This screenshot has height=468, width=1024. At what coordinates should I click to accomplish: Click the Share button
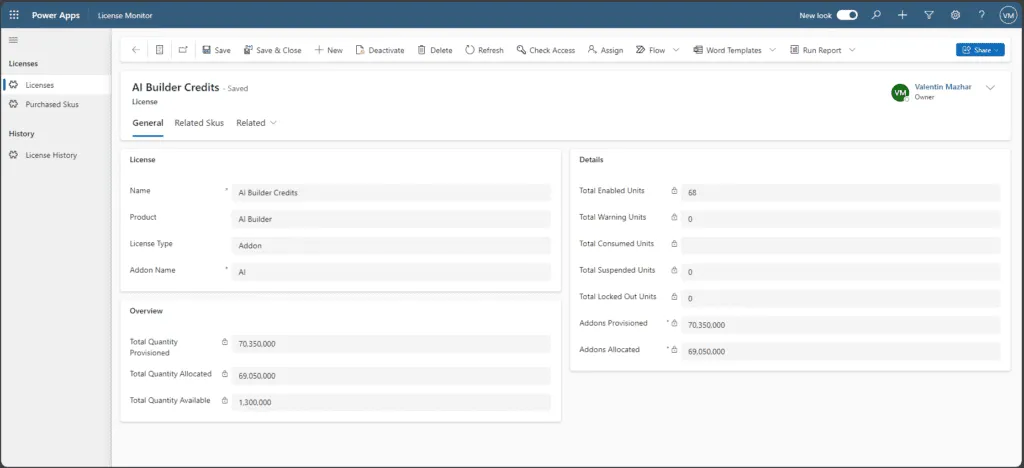(x=980, y=50)
